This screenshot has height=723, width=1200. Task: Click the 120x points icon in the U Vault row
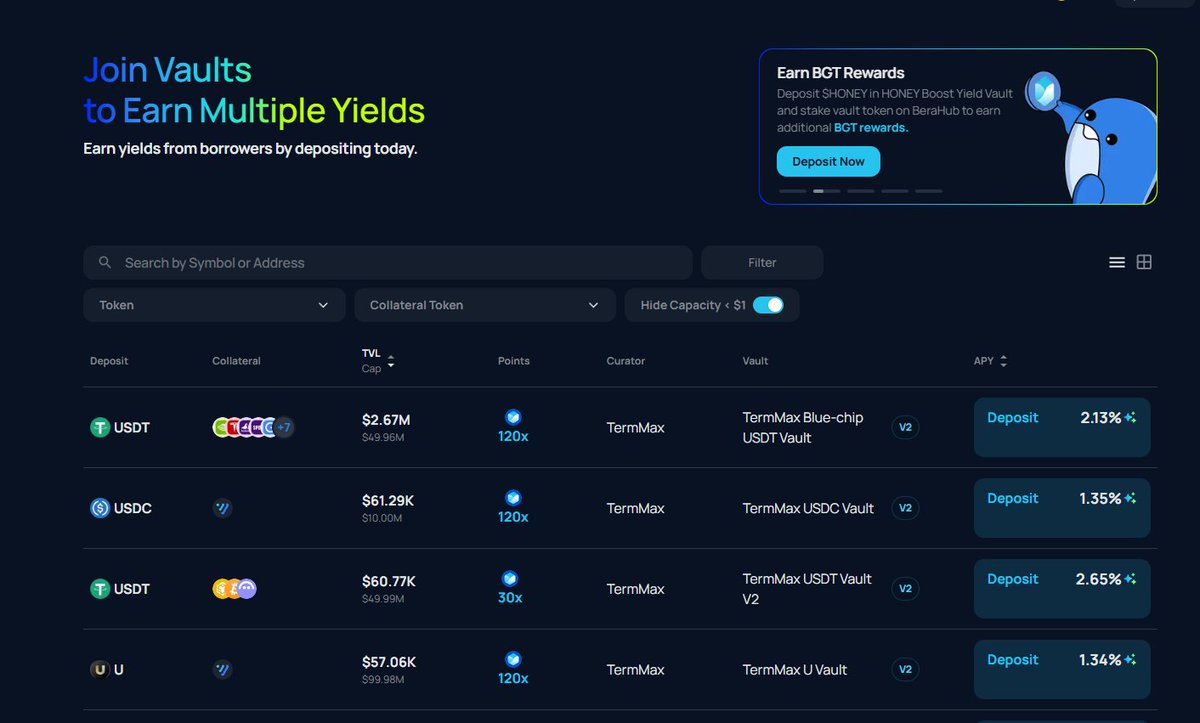click(x=513, y=659)
